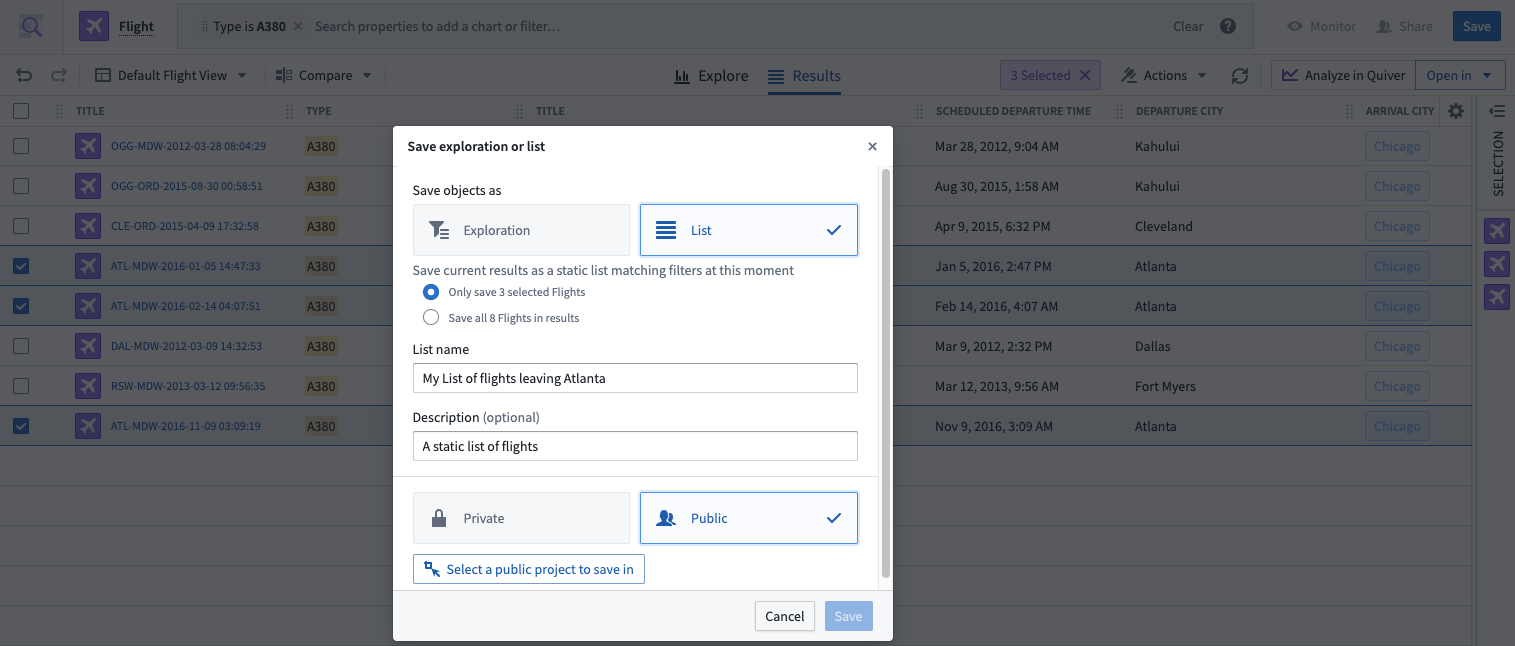Check the CLE-ORD-2015-04-09 row checkbox
Image resolution: width=1515 pixels, height=646 pixels.
tap(21, 226)
